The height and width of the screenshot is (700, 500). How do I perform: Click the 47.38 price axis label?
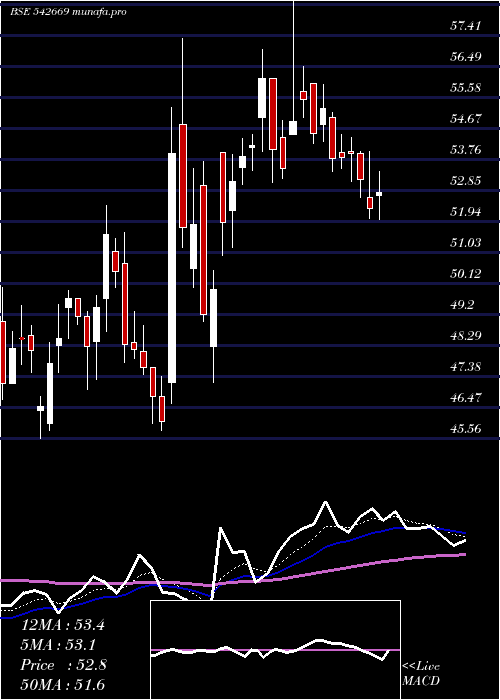[465, 367]
